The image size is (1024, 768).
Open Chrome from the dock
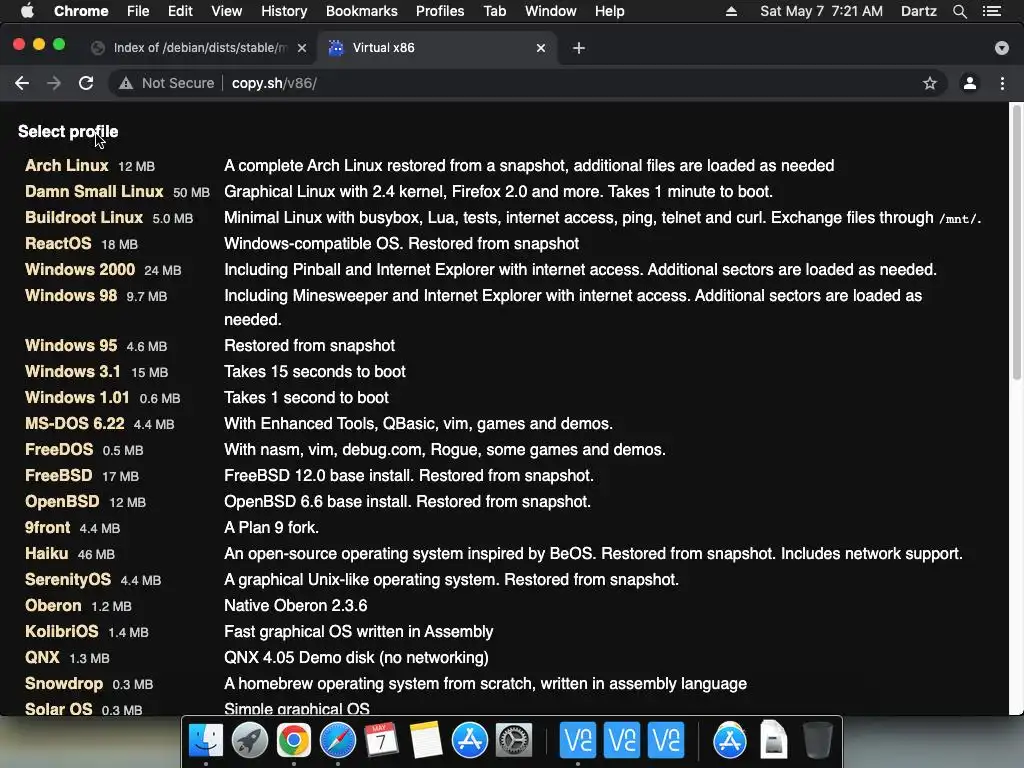293,740
